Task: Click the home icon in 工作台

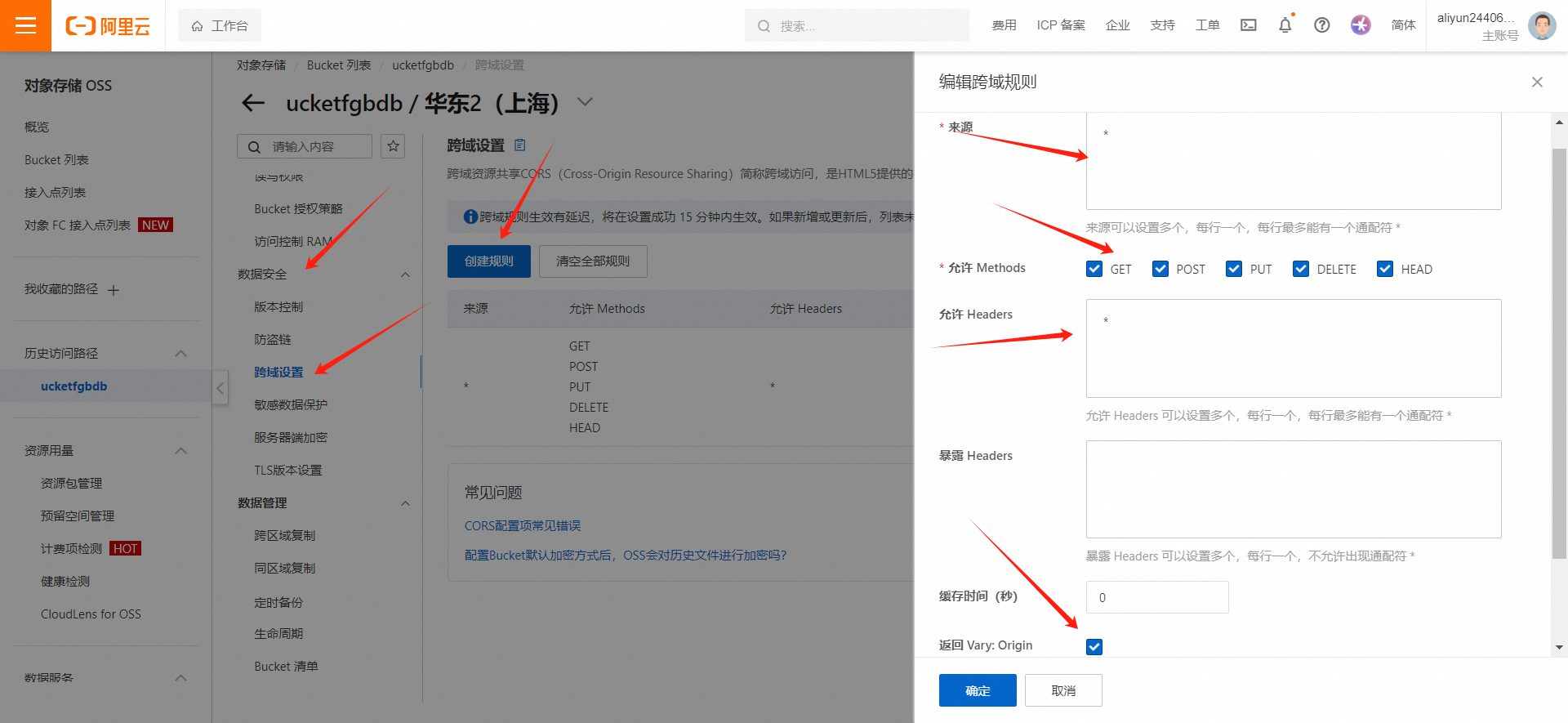Action: [198, 26]
